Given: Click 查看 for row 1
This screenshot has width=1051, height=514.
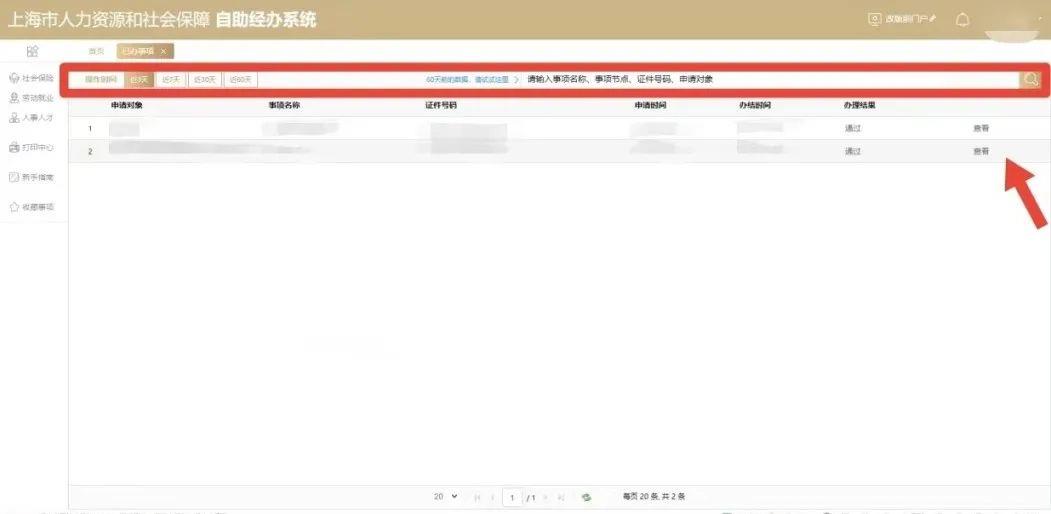Looking at the screenshot, I should pos(981,129).
